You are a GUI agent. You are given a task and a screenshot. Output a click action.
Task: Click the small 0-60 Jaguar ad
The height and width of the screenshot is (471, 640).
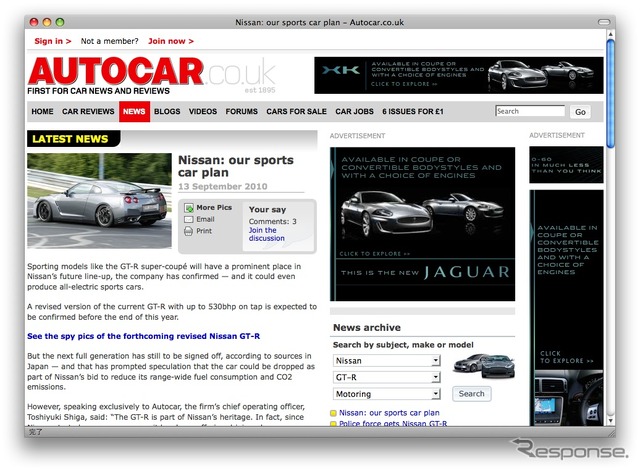(x=566, y=164)
